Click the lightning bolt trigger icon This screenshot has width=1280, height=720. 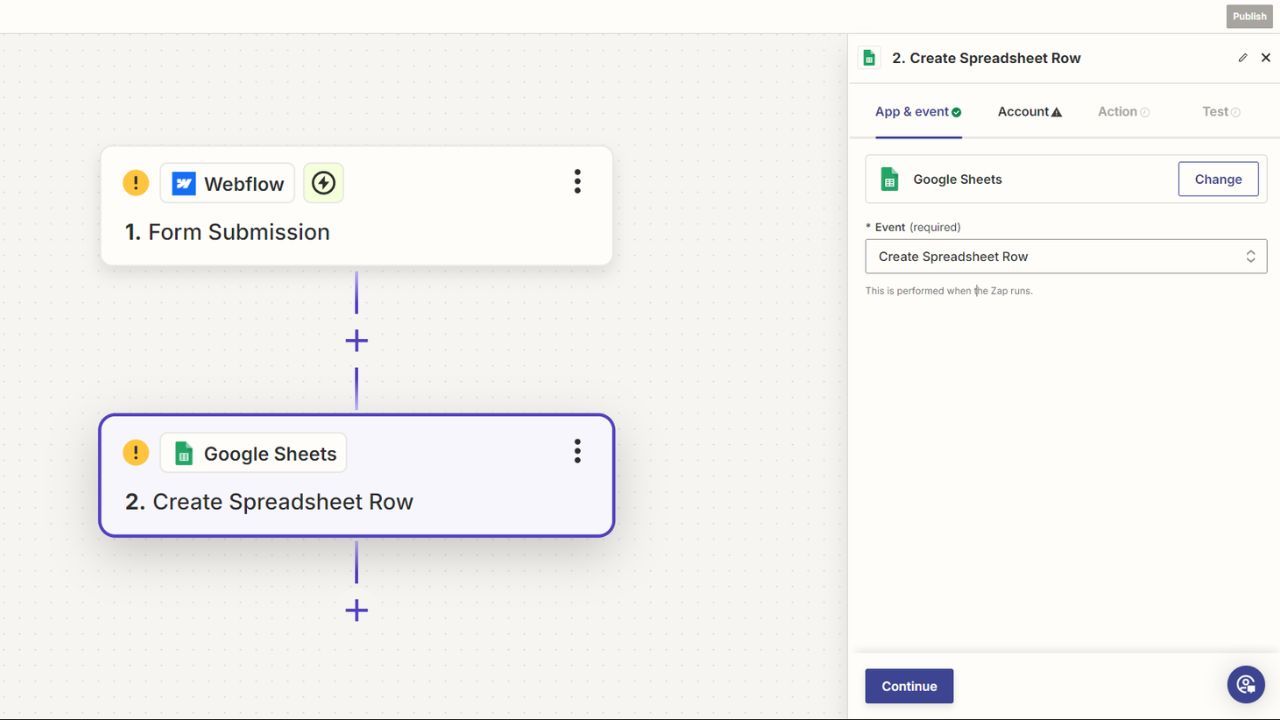point(323,183)
